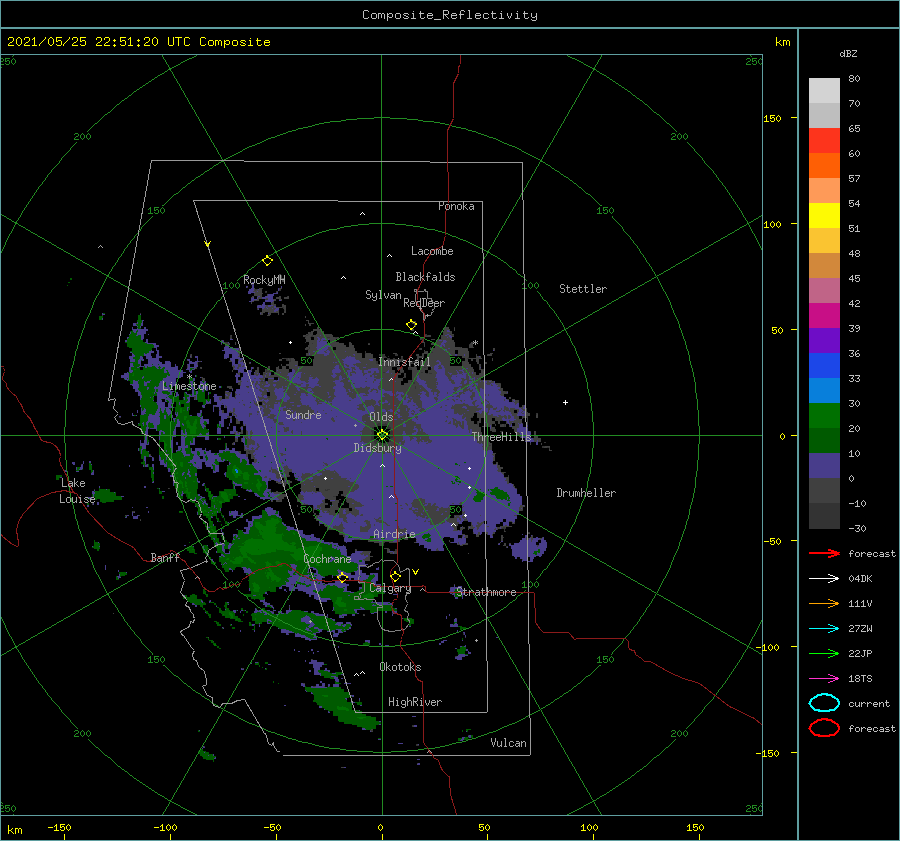Click the yellow radar site marker at center
The width and height of the screenshot is (900, 841).
point(382,435)
